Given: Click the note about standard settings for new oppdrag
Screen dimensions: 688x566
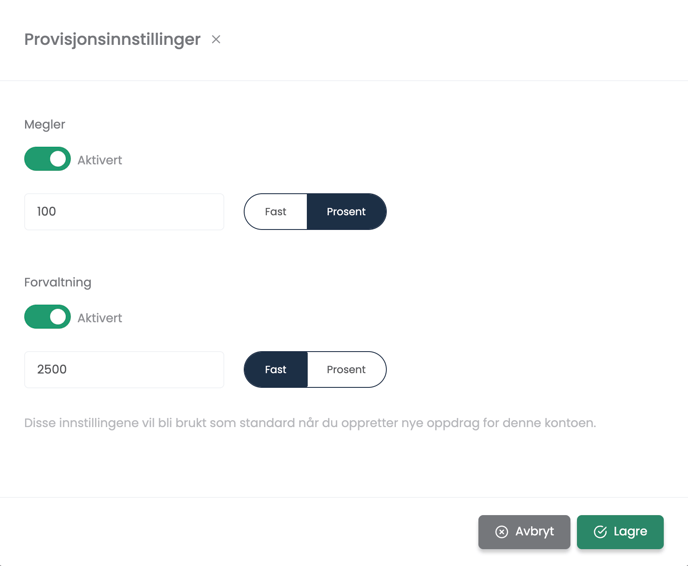Looking at the screenshot, I should click(310, 423).
